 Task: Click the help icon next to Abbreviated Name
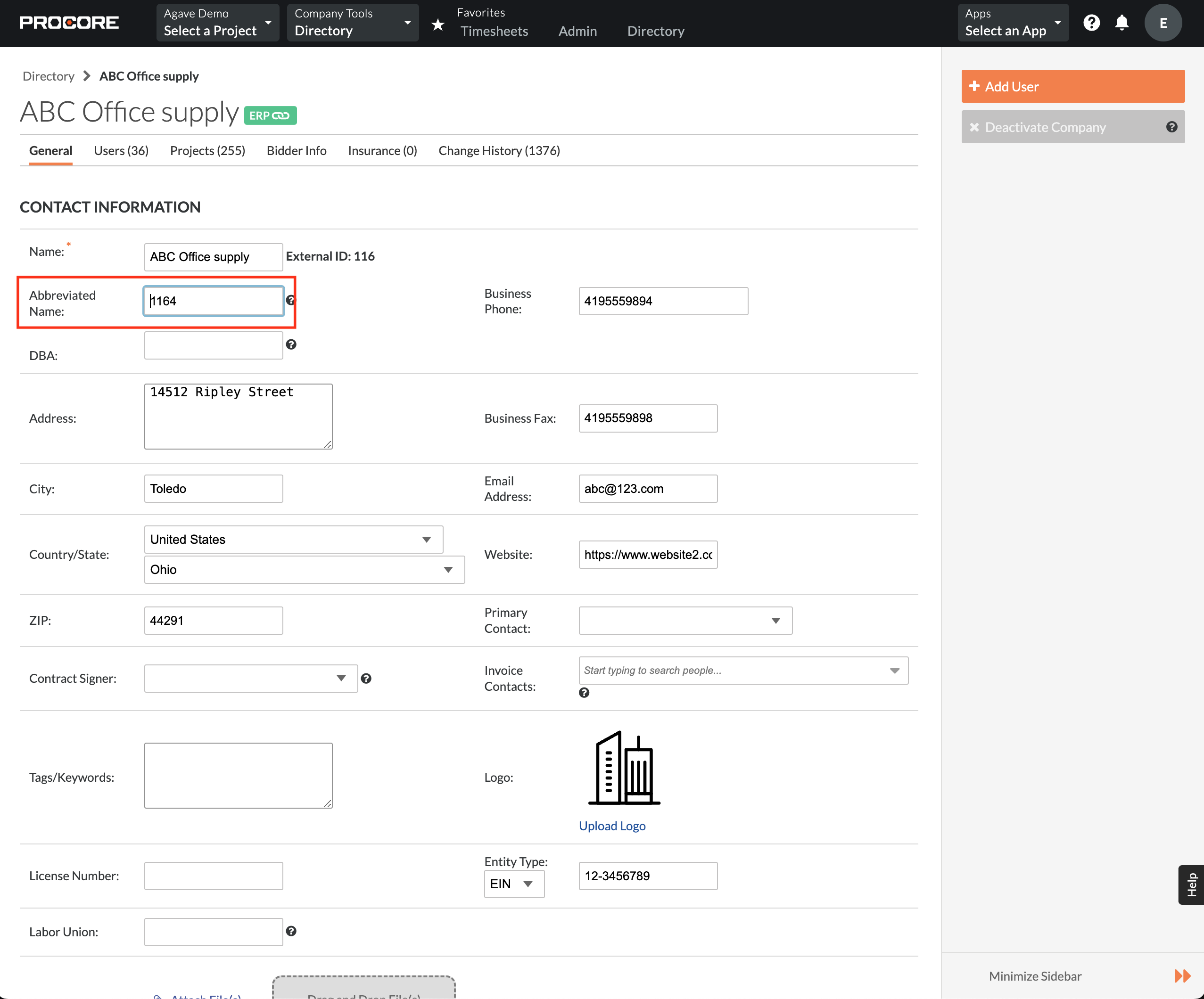click(290, 300)
